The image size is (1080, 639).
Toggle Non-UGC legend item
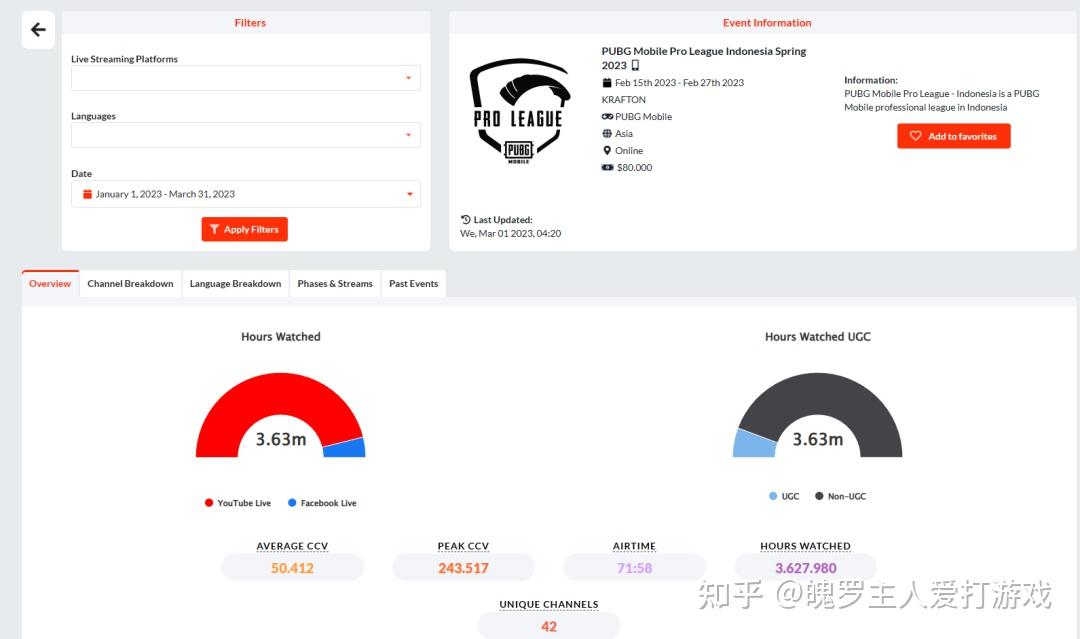[x=840, y=496]
